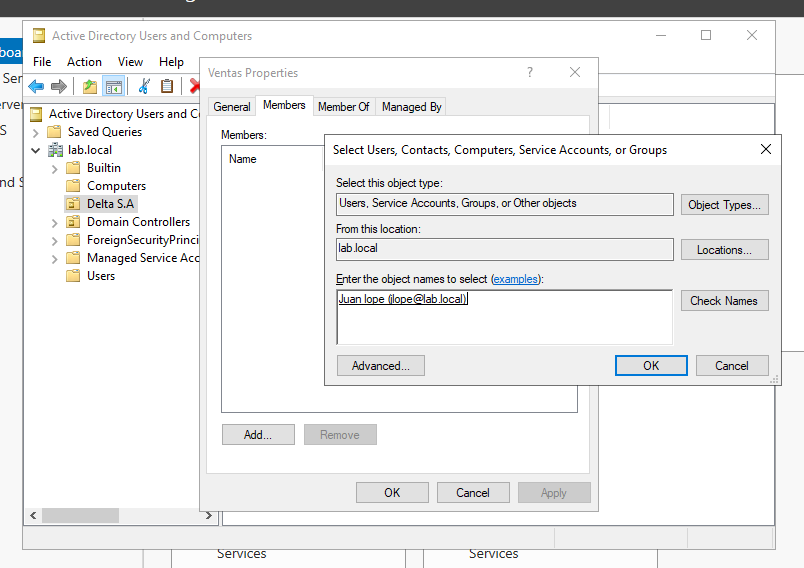Click the Up one level folder icon
The height and width of the screenshot is (568, 804).
tap(90, 86)
